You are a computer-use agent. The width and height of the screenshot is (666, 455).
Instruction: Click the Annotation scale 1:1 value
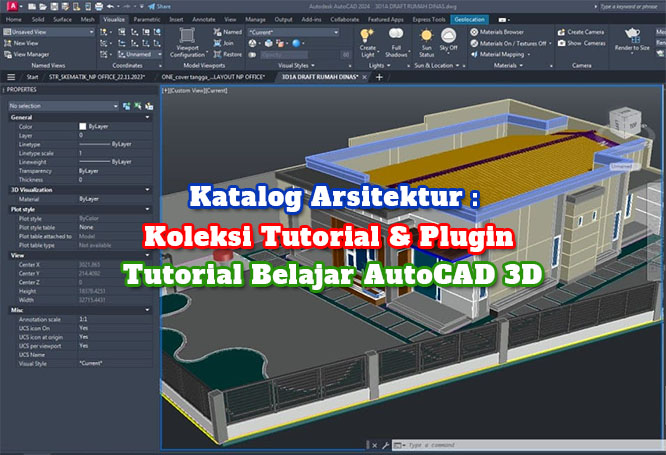[84, 319]
